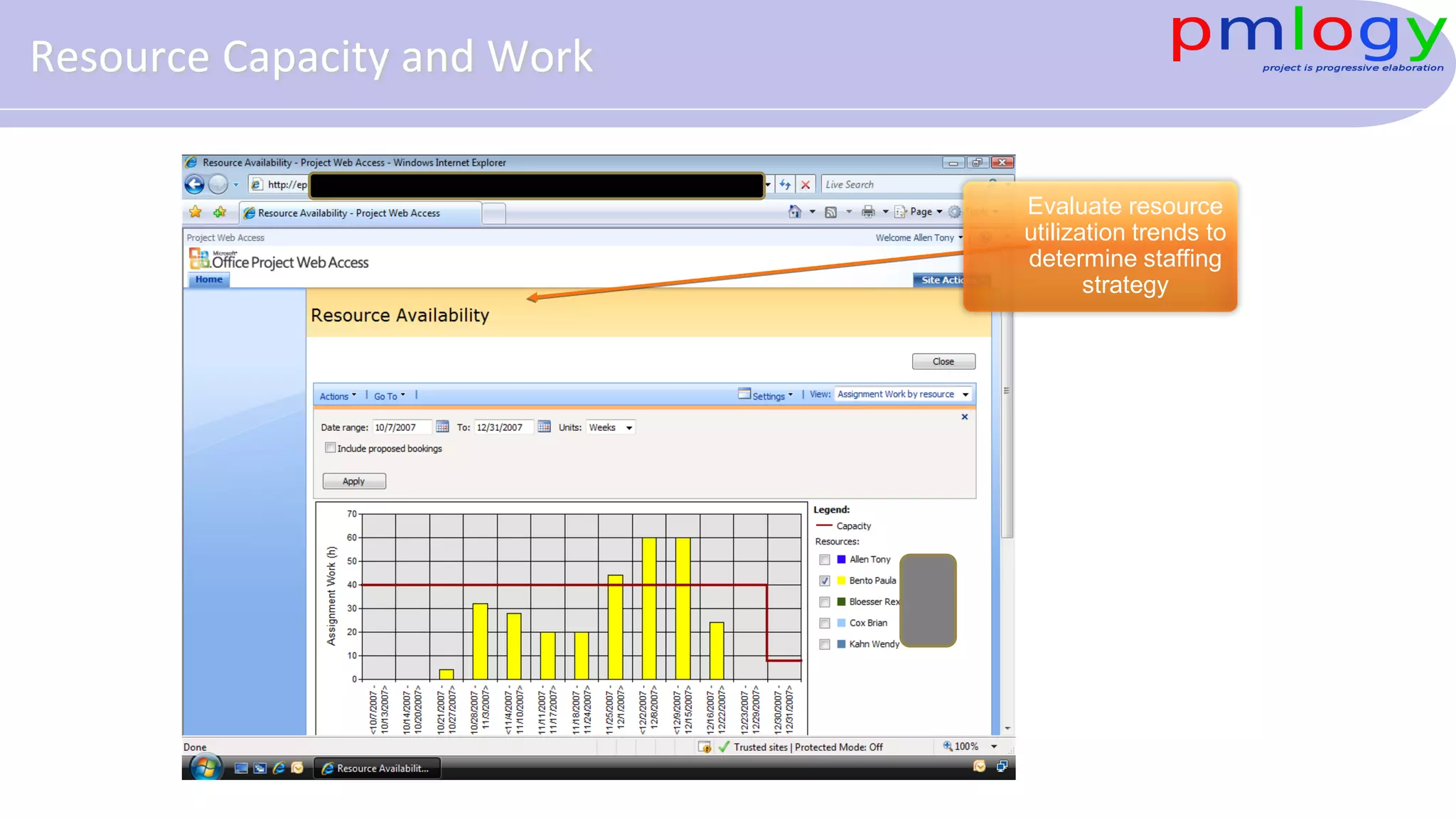Check the Allen Tony resource checkbox
Viewport: 1456px width, 819px height.
825,560
